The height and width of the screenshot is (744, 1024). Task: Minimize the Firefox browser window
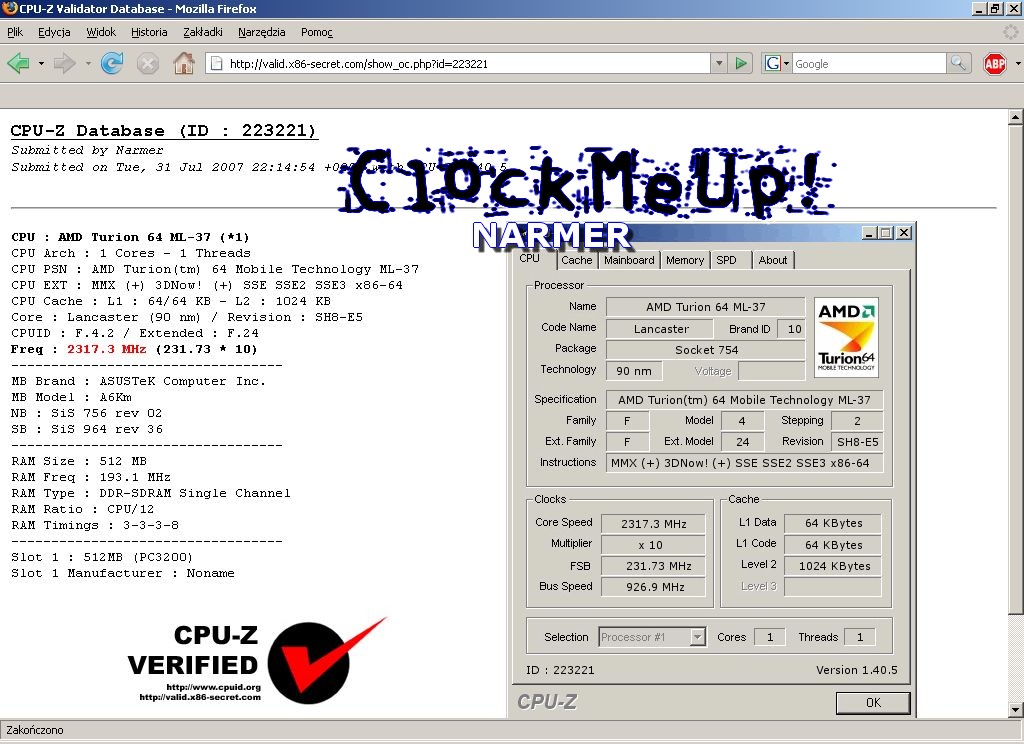pyautogui.click(x=978, y=8)
